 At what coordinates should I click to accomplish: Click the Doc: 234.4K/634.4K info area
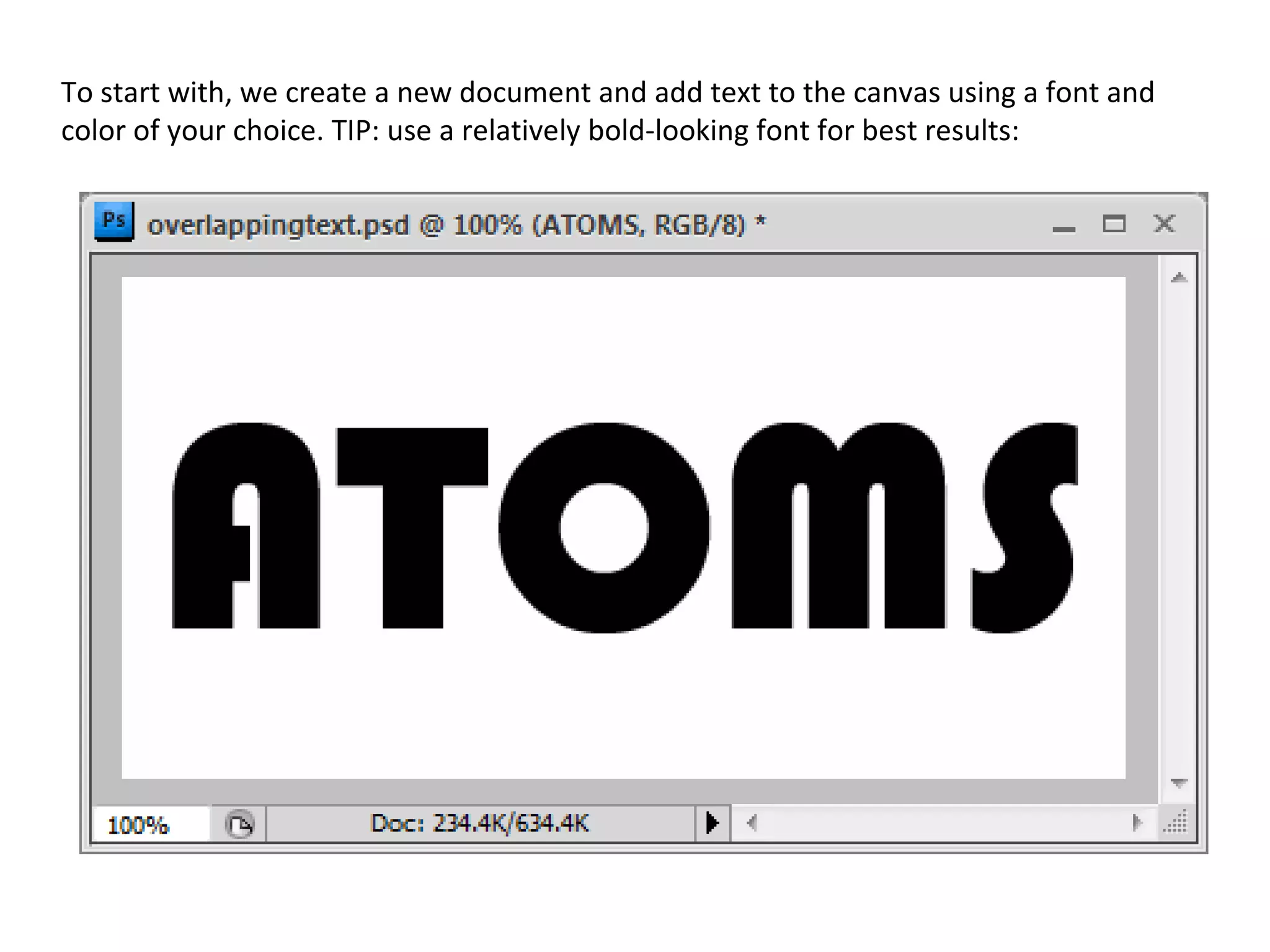[479, 823]
